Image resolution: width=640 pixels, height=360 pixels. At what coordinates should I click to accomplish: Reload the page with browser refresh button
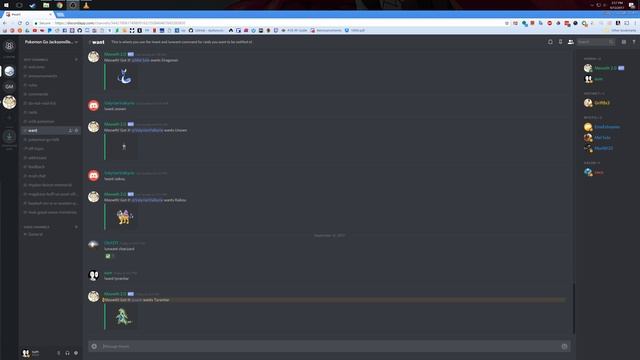click(x=20, y=23)
